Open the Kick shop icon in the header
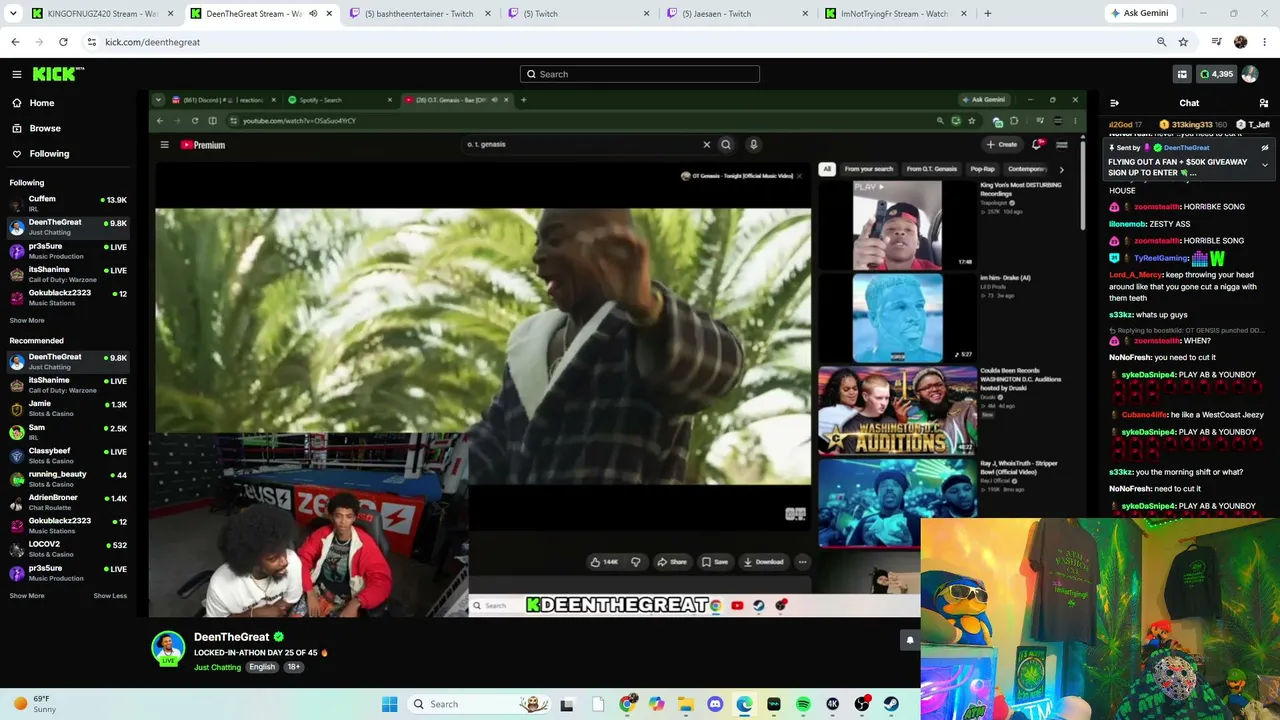This screenshot has width=1280, height=720. (1182, 74)
